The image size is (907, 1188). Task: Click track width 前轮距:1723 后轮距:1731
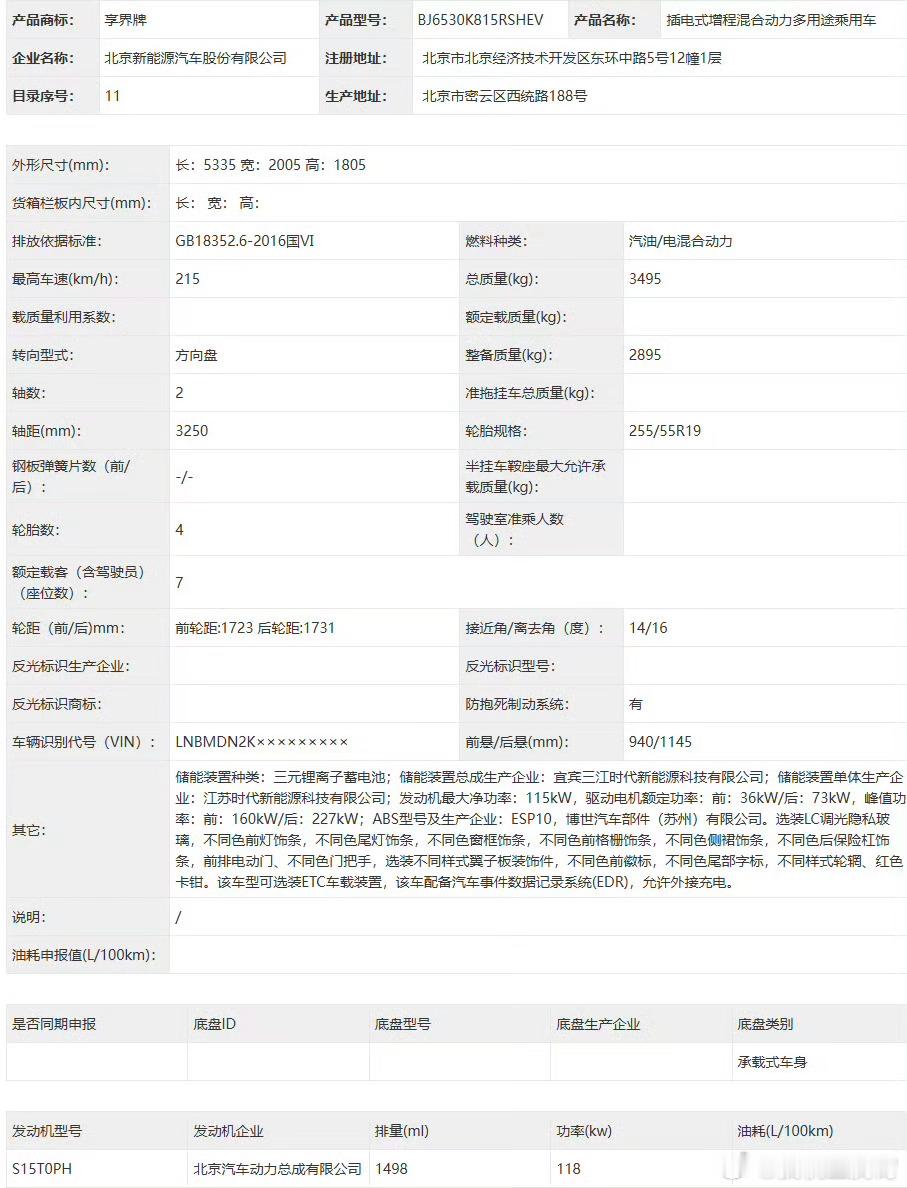255,628
